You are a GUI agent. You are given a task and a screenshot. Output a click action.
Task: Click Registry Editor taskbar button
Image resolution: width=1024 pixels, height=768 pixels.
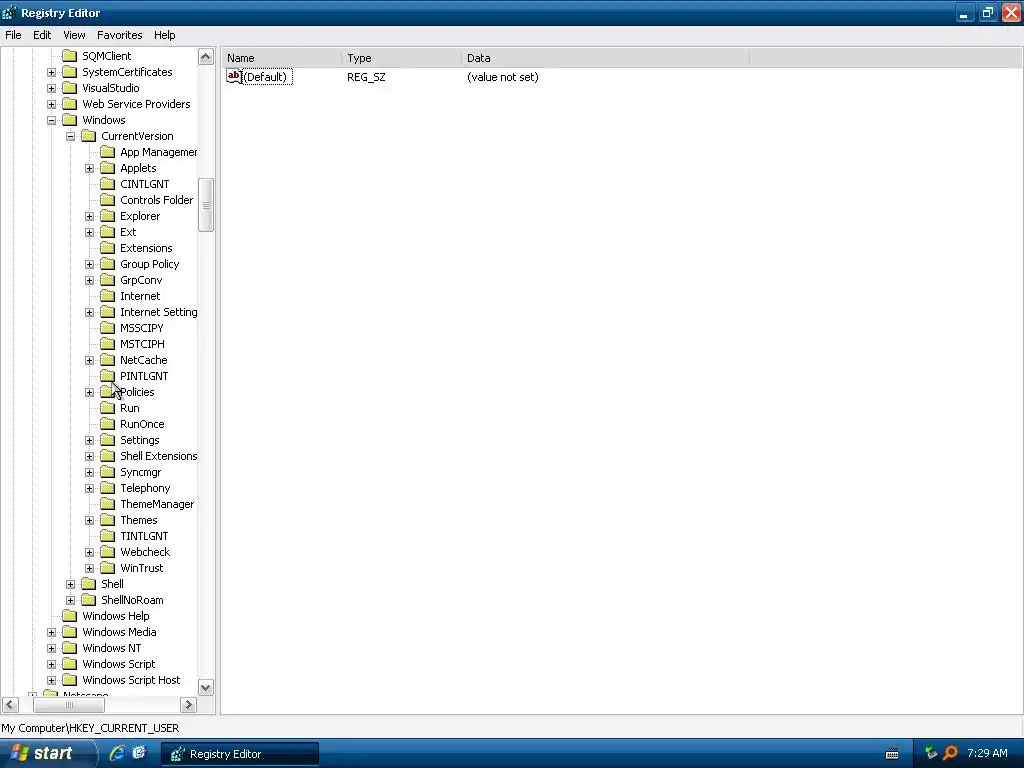click(x=240, y=754)
